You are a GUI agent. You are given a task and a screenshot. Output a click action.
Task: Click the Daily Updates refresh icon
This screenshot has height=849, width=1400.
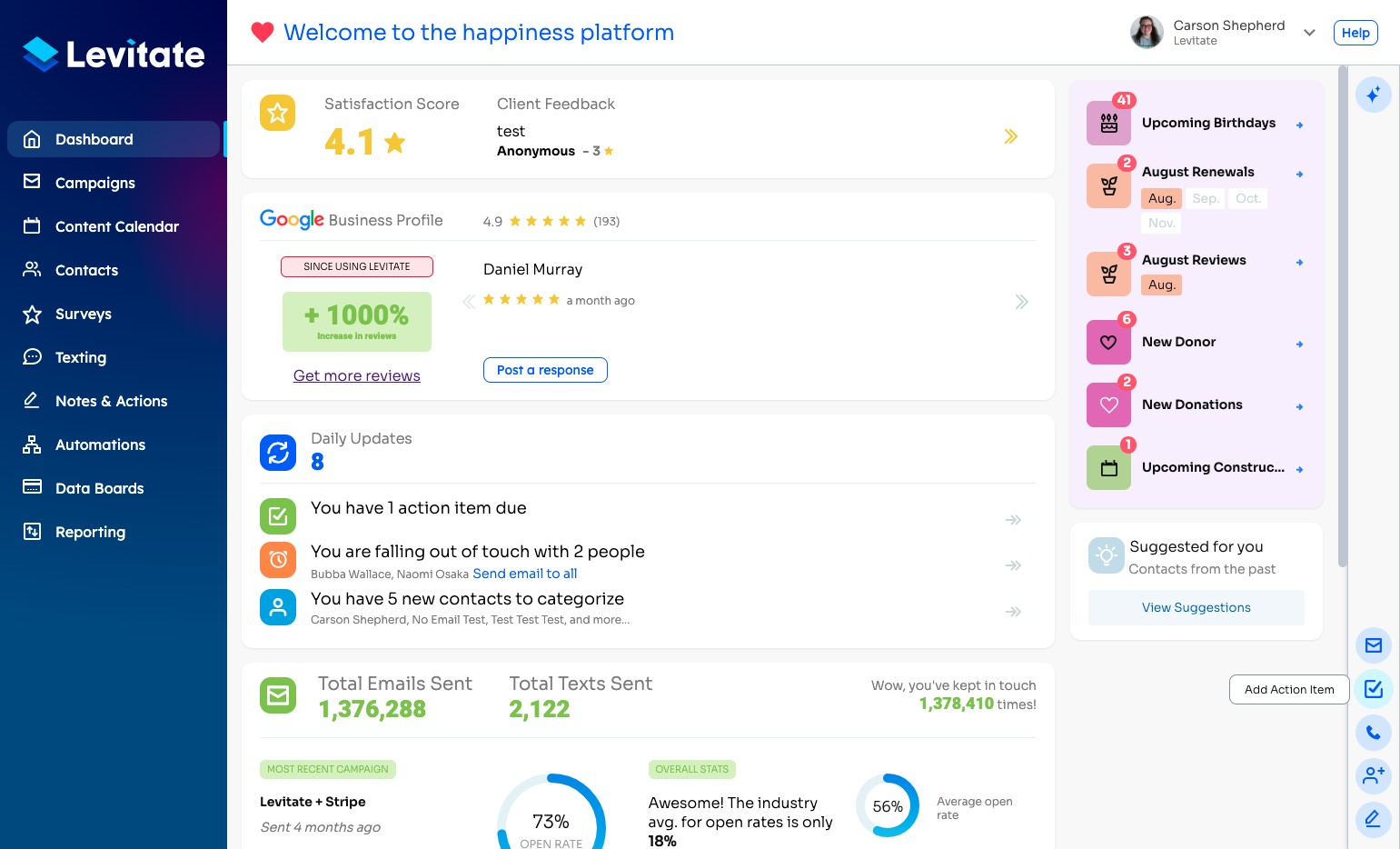278,453
